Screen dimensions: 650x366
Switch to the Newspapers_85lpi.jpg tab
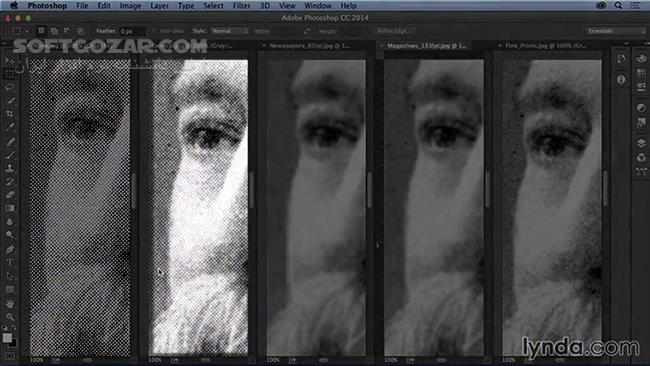click(309, 46)
